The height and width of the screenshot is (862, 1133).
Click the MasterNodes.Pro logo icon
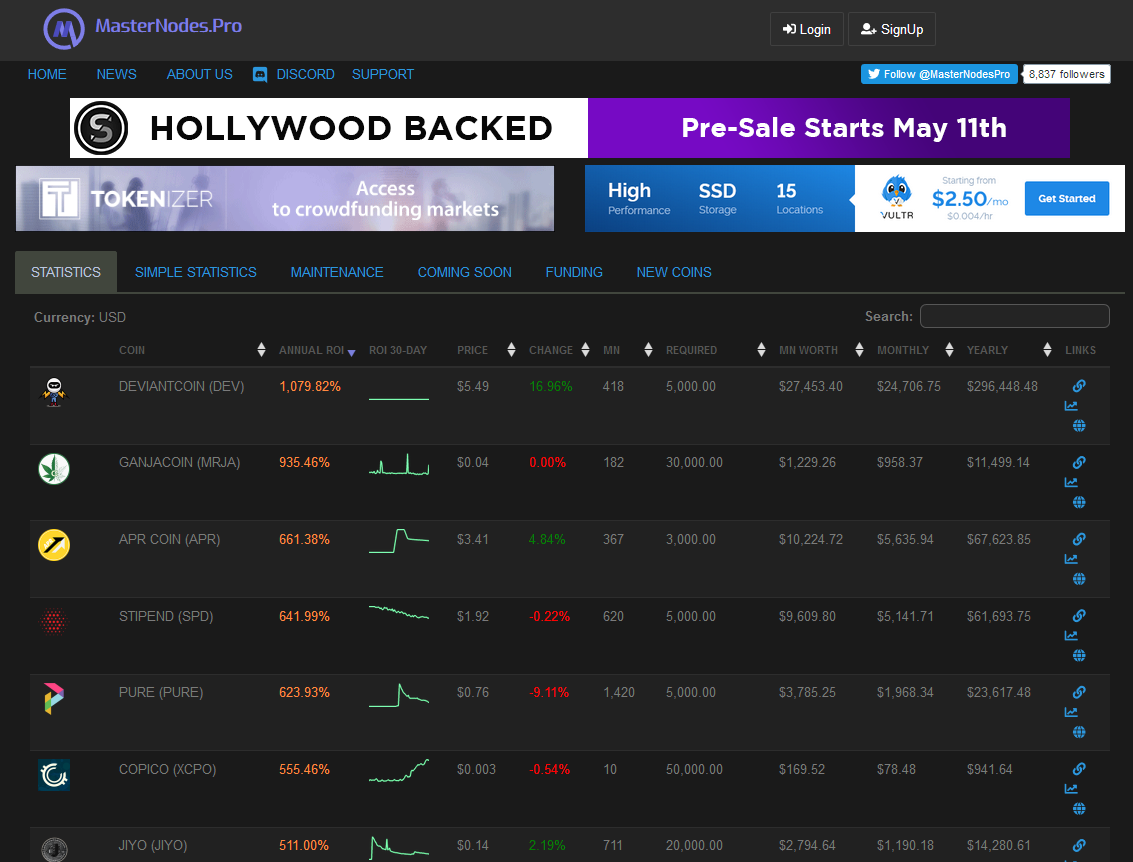pos(64,29)
